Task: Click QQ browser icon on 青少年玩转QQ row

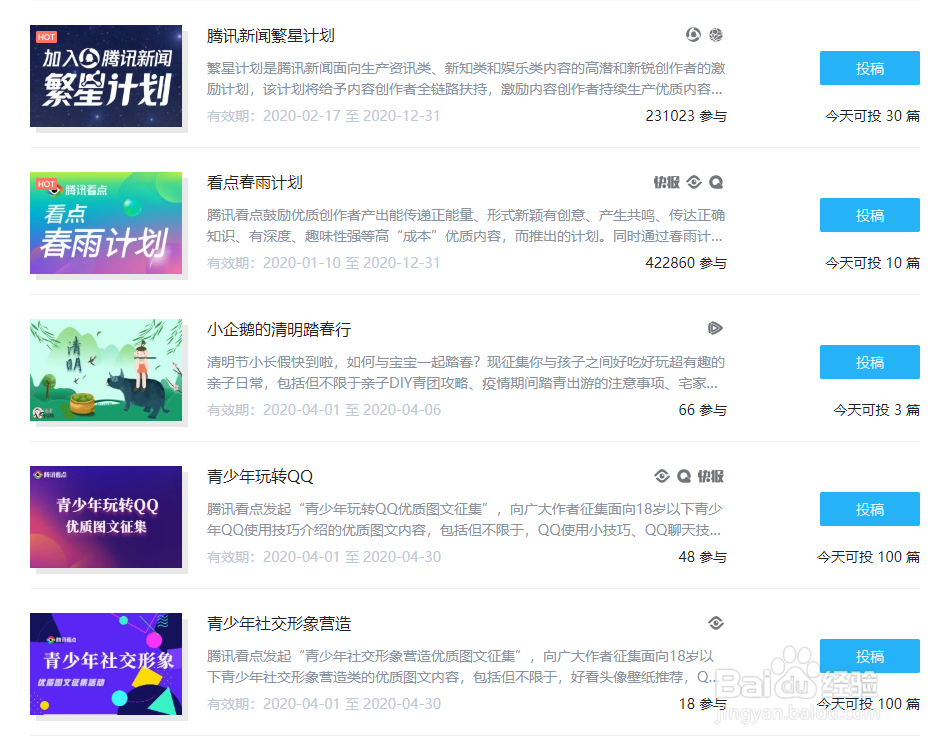Action: [684, 476]
